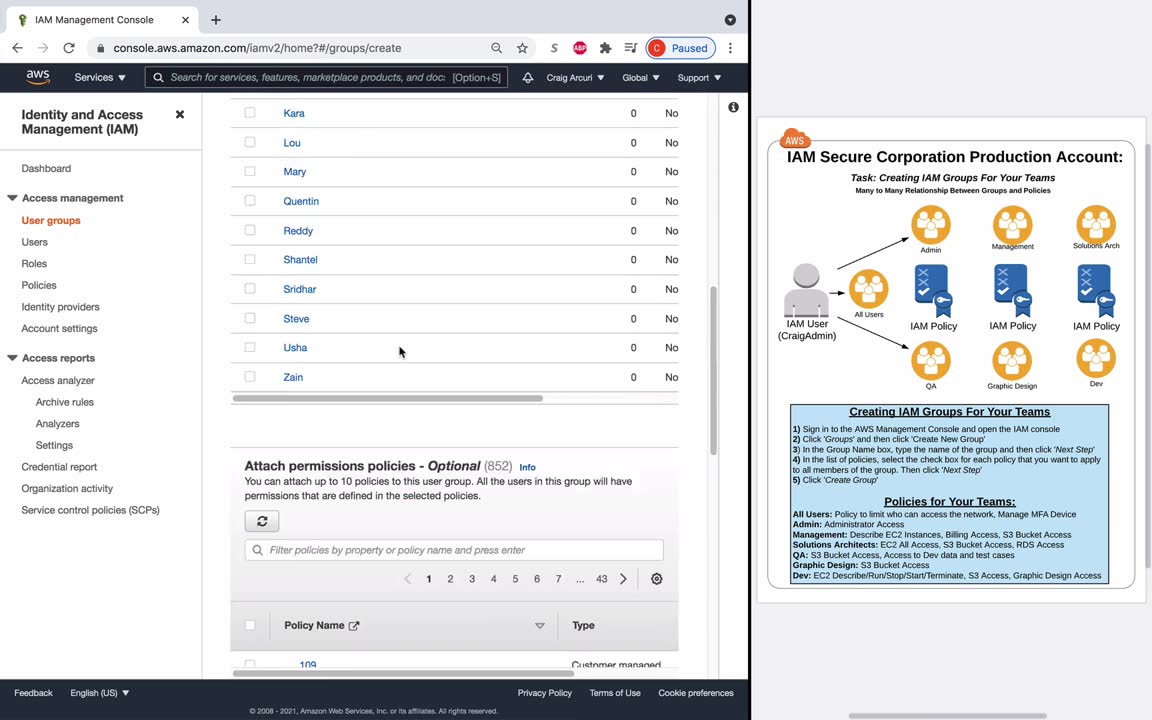Go to policies page 3
1152x720 pixels.
(x=472, y=579)
